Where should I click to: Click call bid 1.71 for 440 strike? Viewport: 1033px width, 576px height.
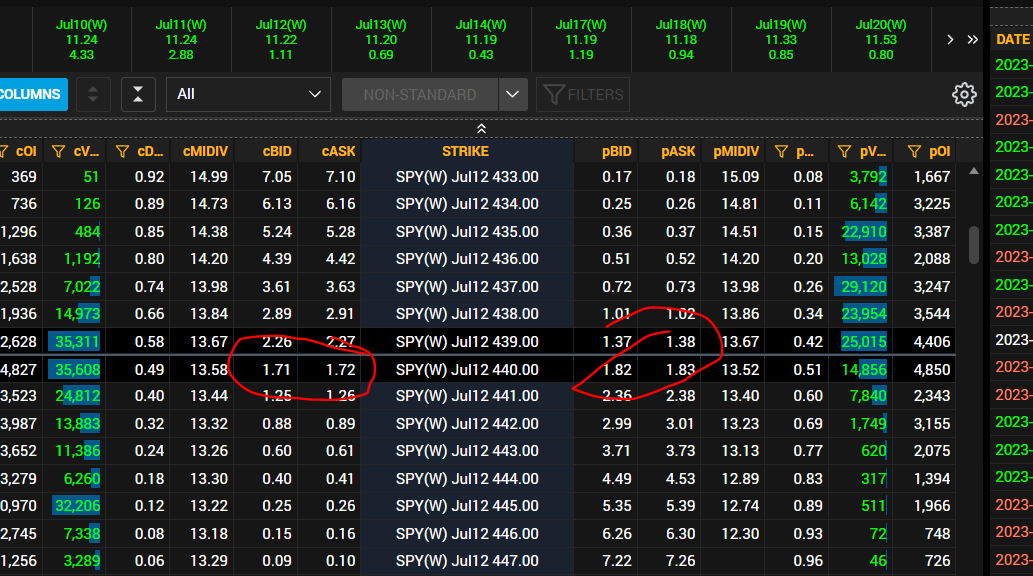click(x=277, y=370)
